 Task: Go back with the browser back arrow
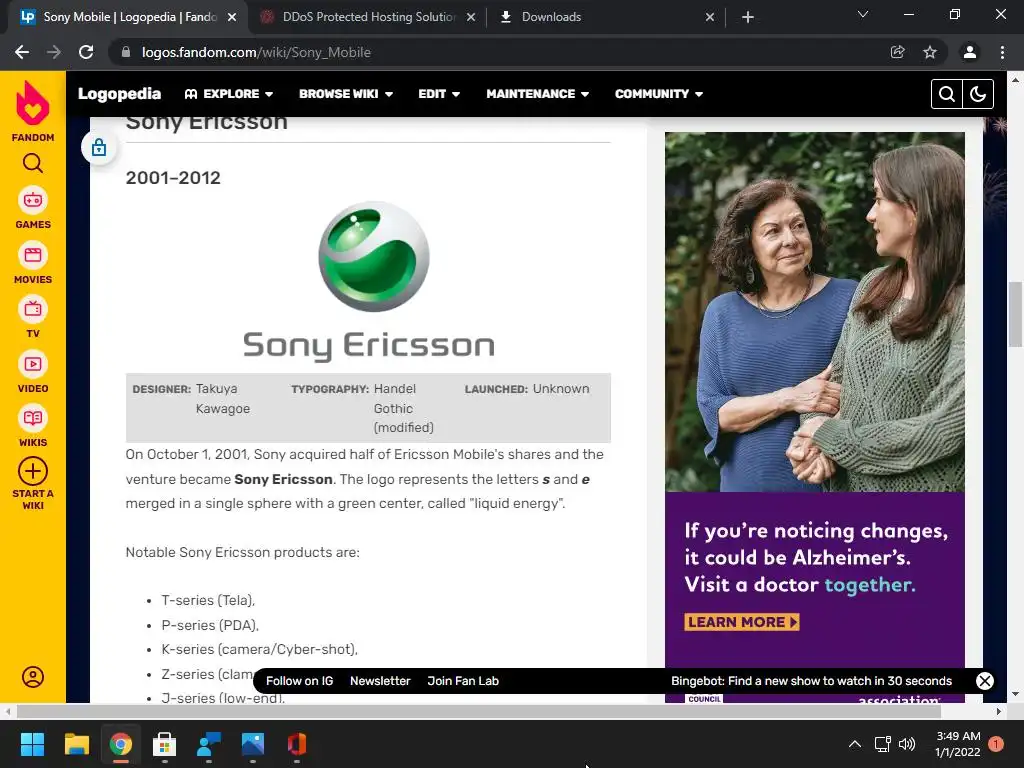(x=22, y=52)
